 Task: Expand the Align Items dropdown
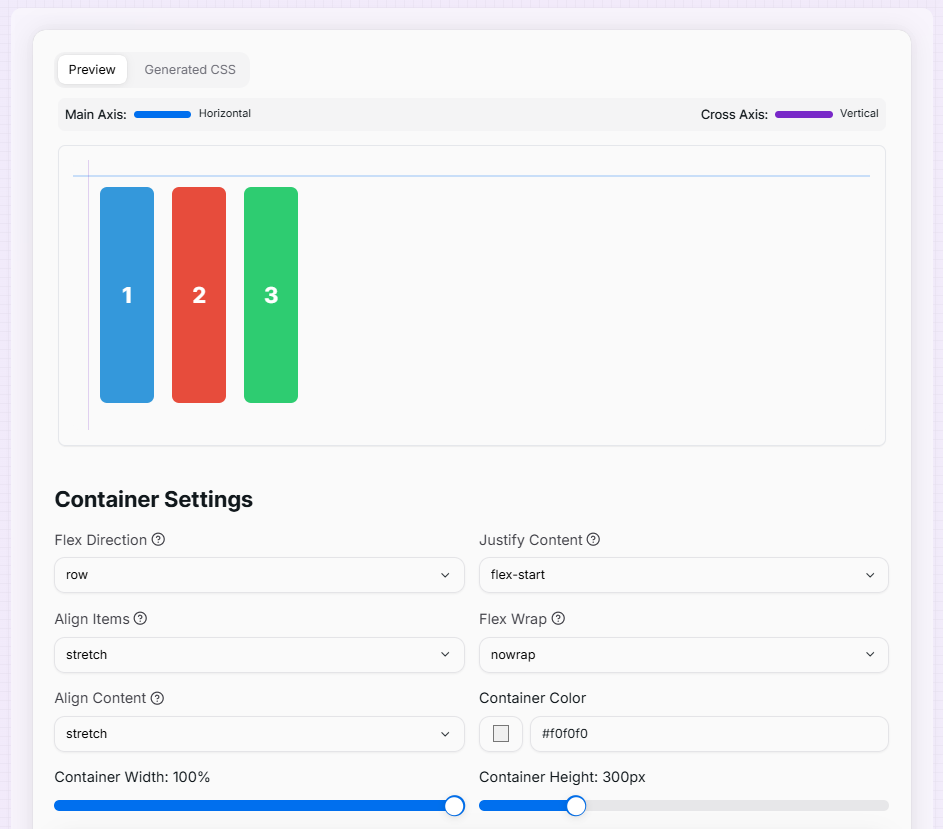tap(259, 655)
